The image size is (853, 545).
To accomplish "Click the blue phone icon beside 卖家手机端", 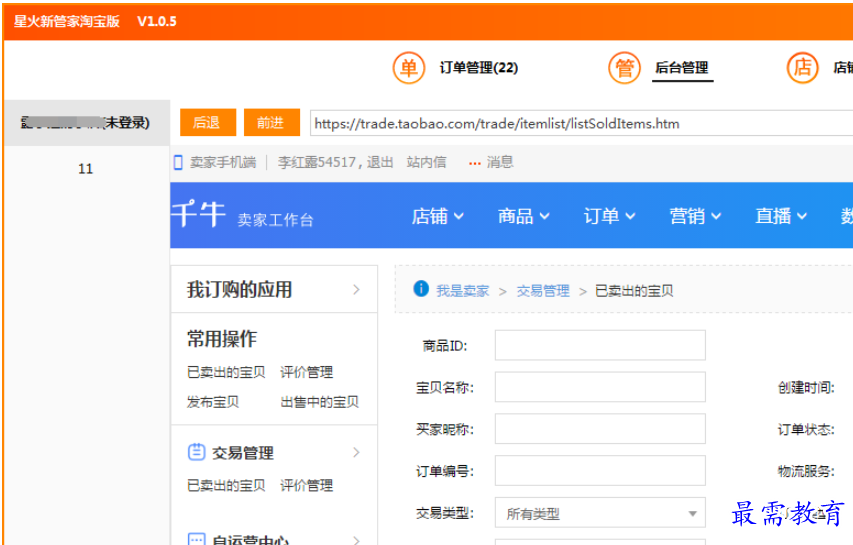I will pyautogui.click(x=178, y=162).
